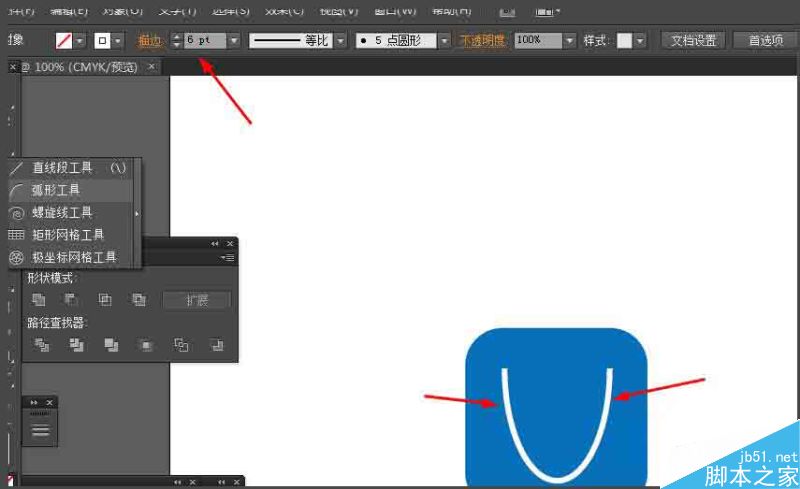
Task: Click the arrange documents icon in menu bar
Action: (x=547, y=11)
